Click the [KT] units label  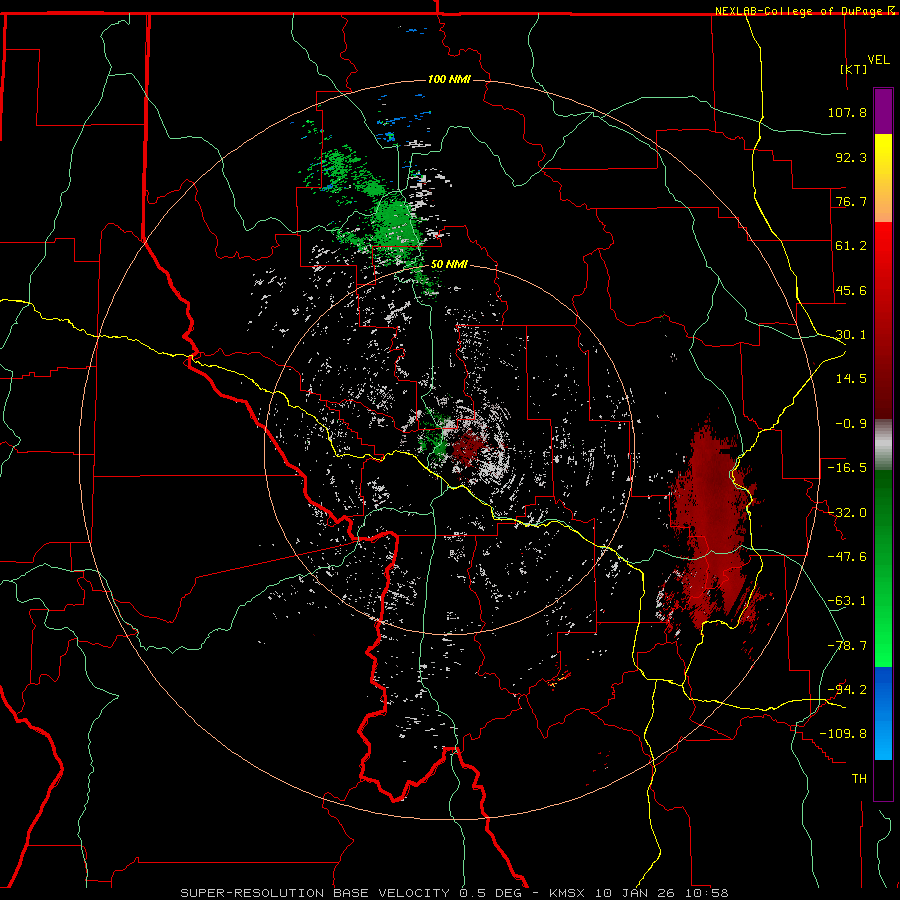854,69
